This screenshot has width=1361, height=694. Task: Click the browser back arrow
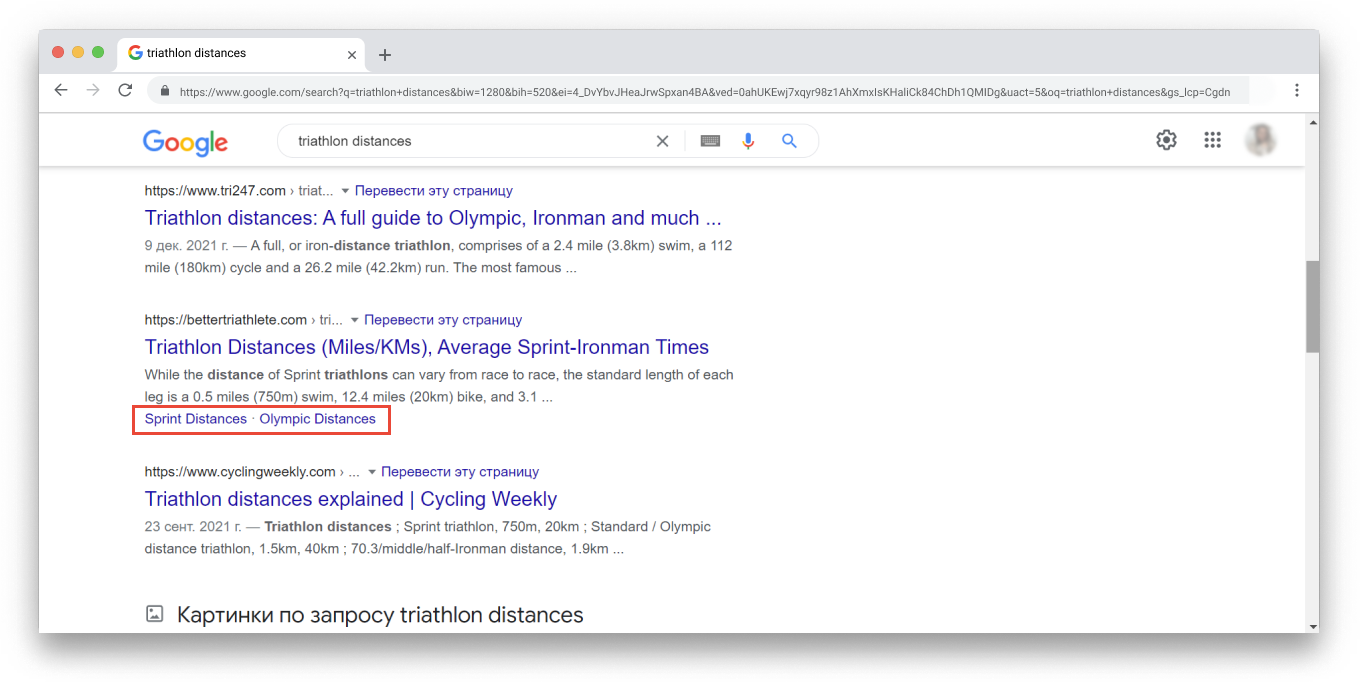point(61,90)
